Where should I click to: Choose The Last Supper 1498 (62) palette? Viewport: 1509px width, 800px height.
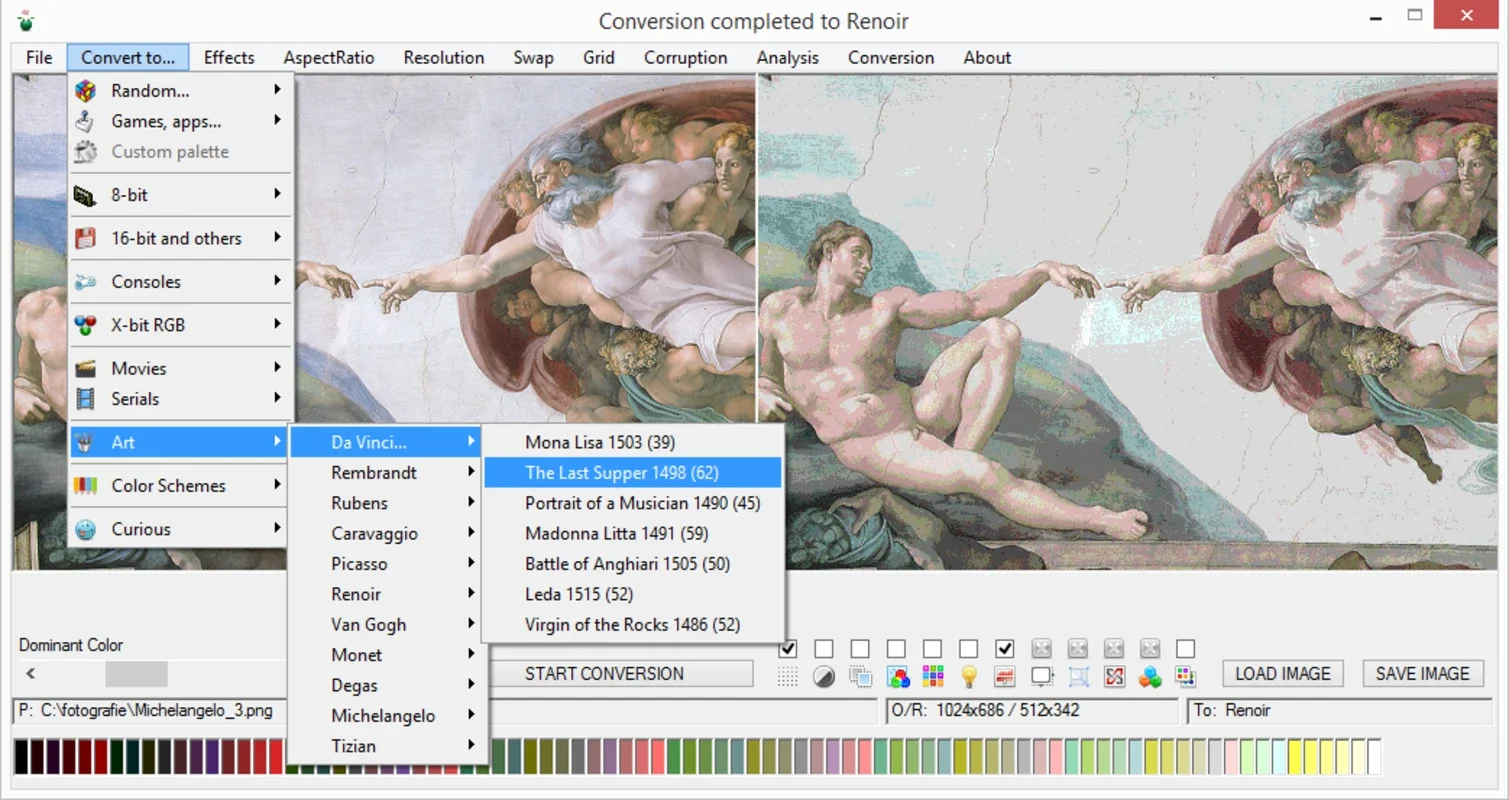click(632, 472)
